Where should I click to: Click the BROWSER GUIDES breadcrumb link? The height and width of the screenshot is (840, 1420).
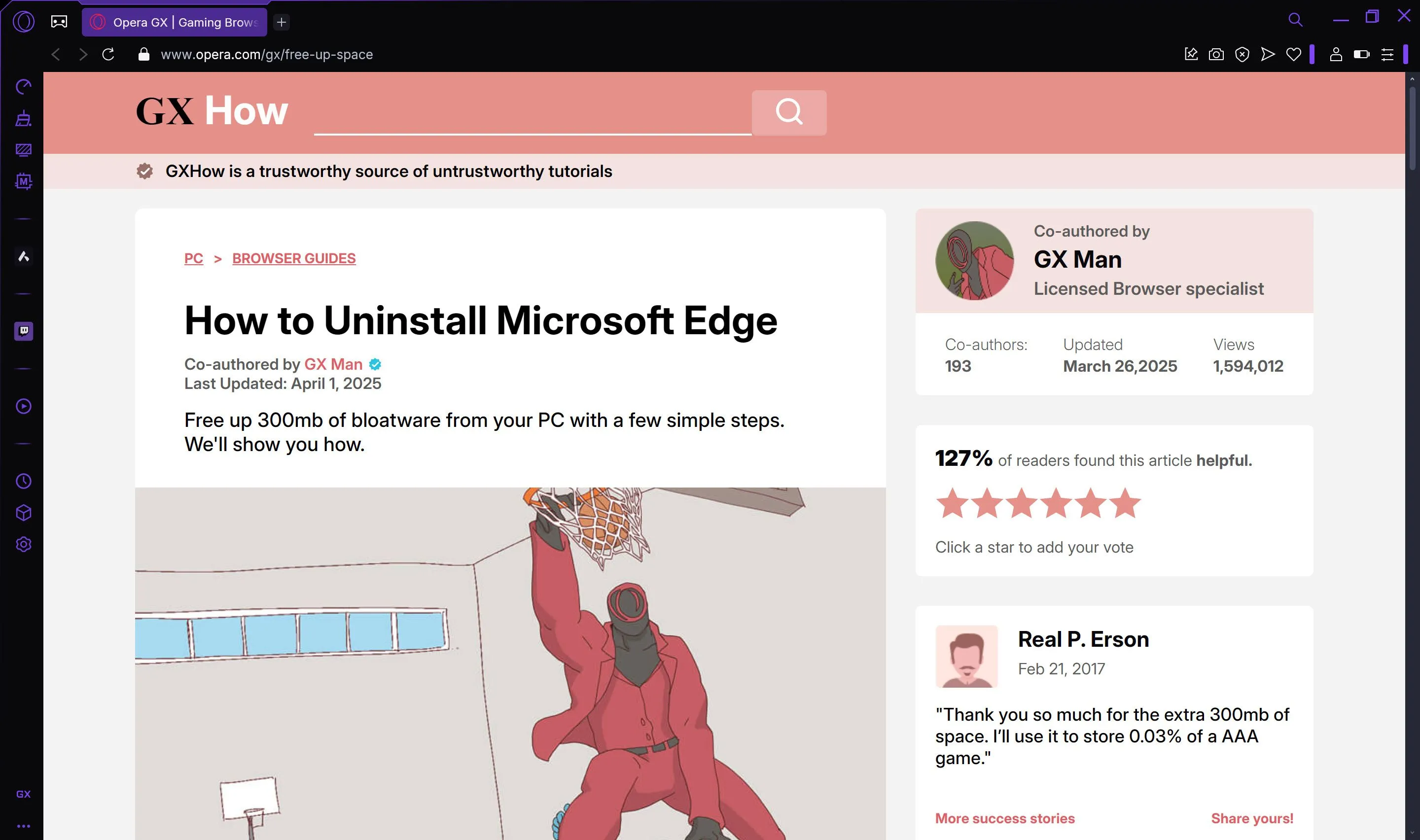pos(294,258)
